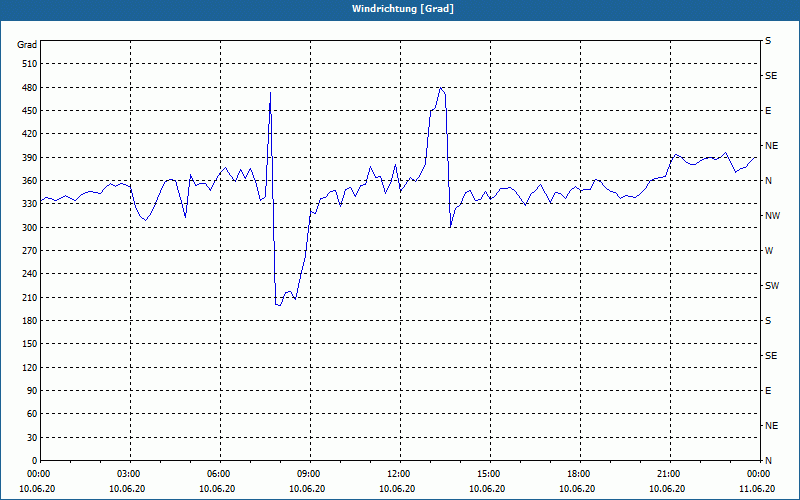Click the 15:00 time label
This screenshot has width=800, height=500.
(490, 474)
